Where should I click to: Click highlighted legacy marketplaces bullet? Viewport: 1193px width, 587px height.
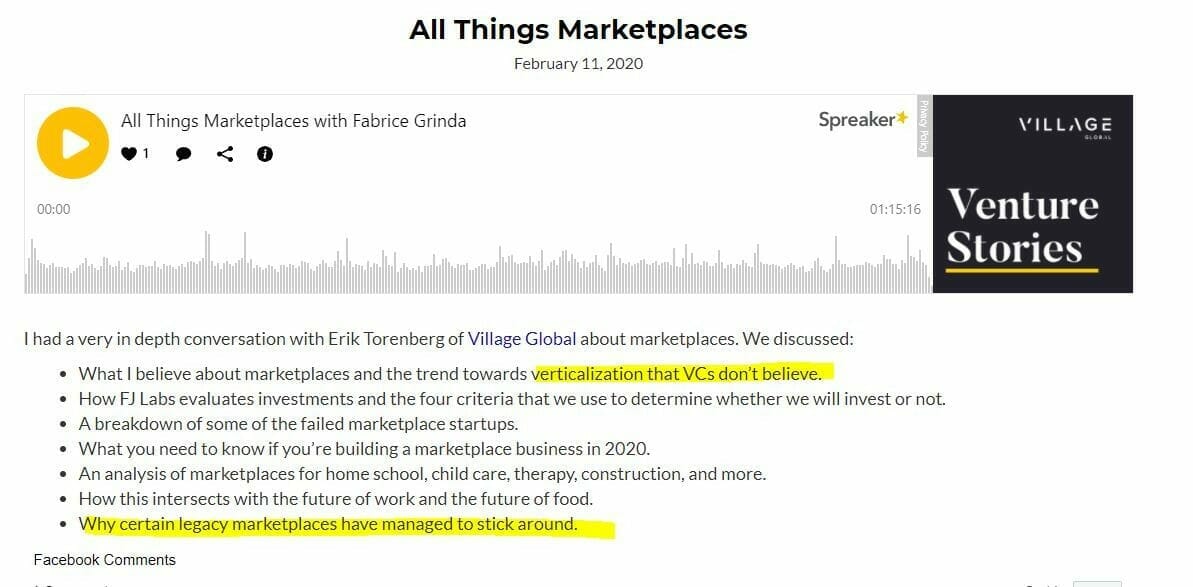point(328,525)
